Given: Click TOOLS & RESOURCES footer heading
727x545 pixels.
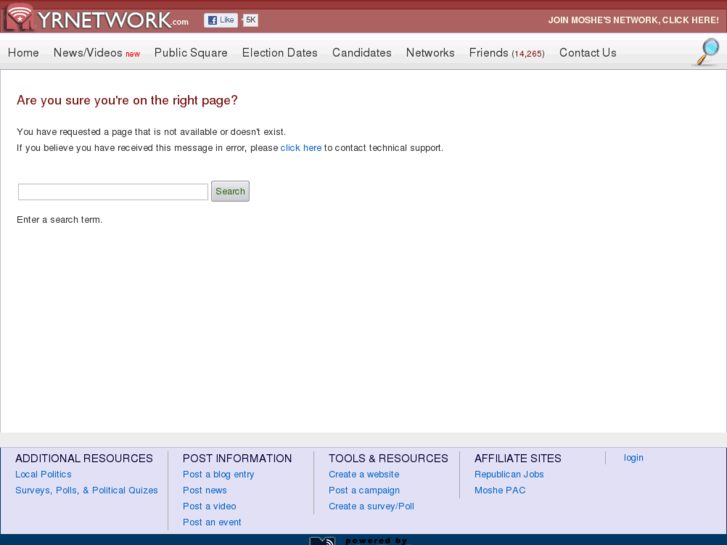Looking at the screenshot, I should pos(388,458).
